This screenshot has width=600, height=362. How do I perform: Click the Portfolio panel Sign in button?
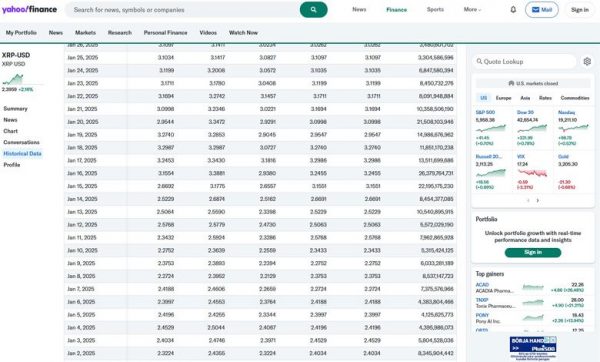pos(533,253)
